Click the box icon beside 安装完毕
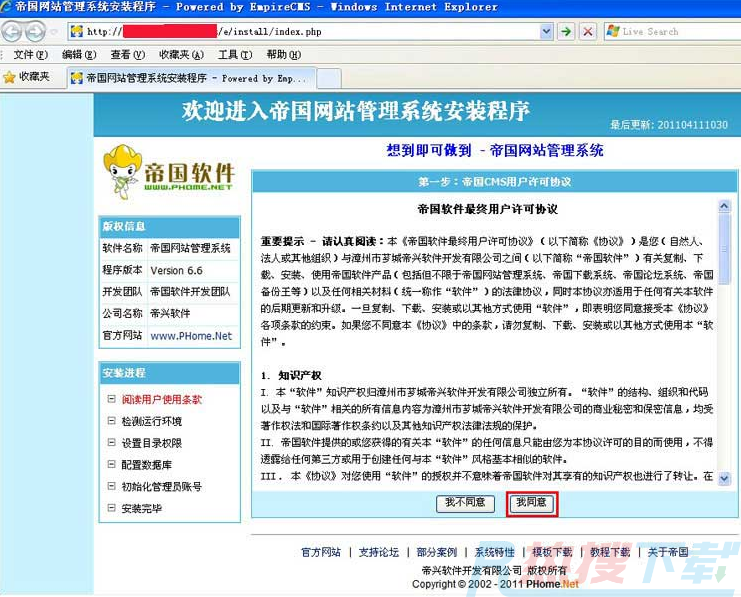Image resolution: width=741 pixels, height=597 pixels. point(112,508)
